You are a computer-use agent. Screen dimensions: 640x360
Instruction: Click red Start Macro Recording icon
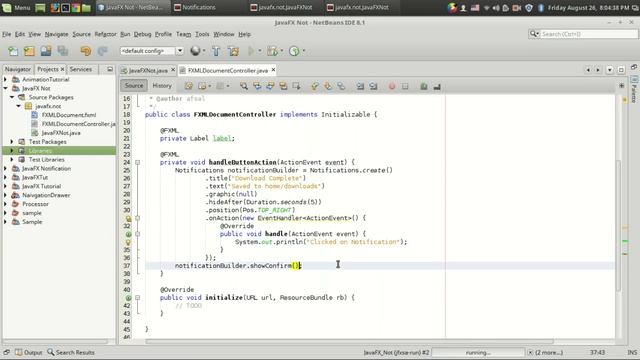(392, 86)
